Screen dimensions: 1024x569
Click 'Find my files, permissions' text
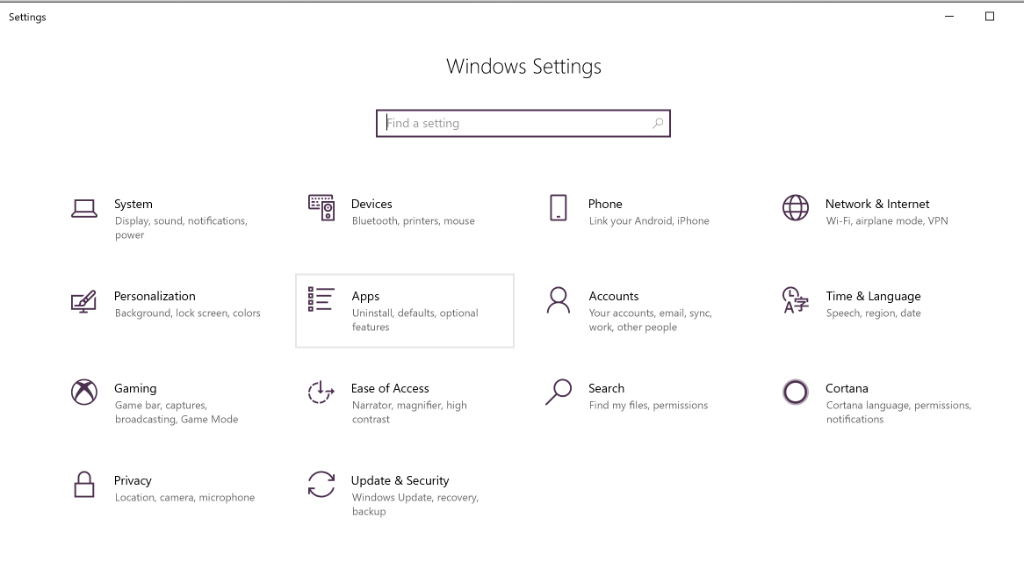(648, 405)
